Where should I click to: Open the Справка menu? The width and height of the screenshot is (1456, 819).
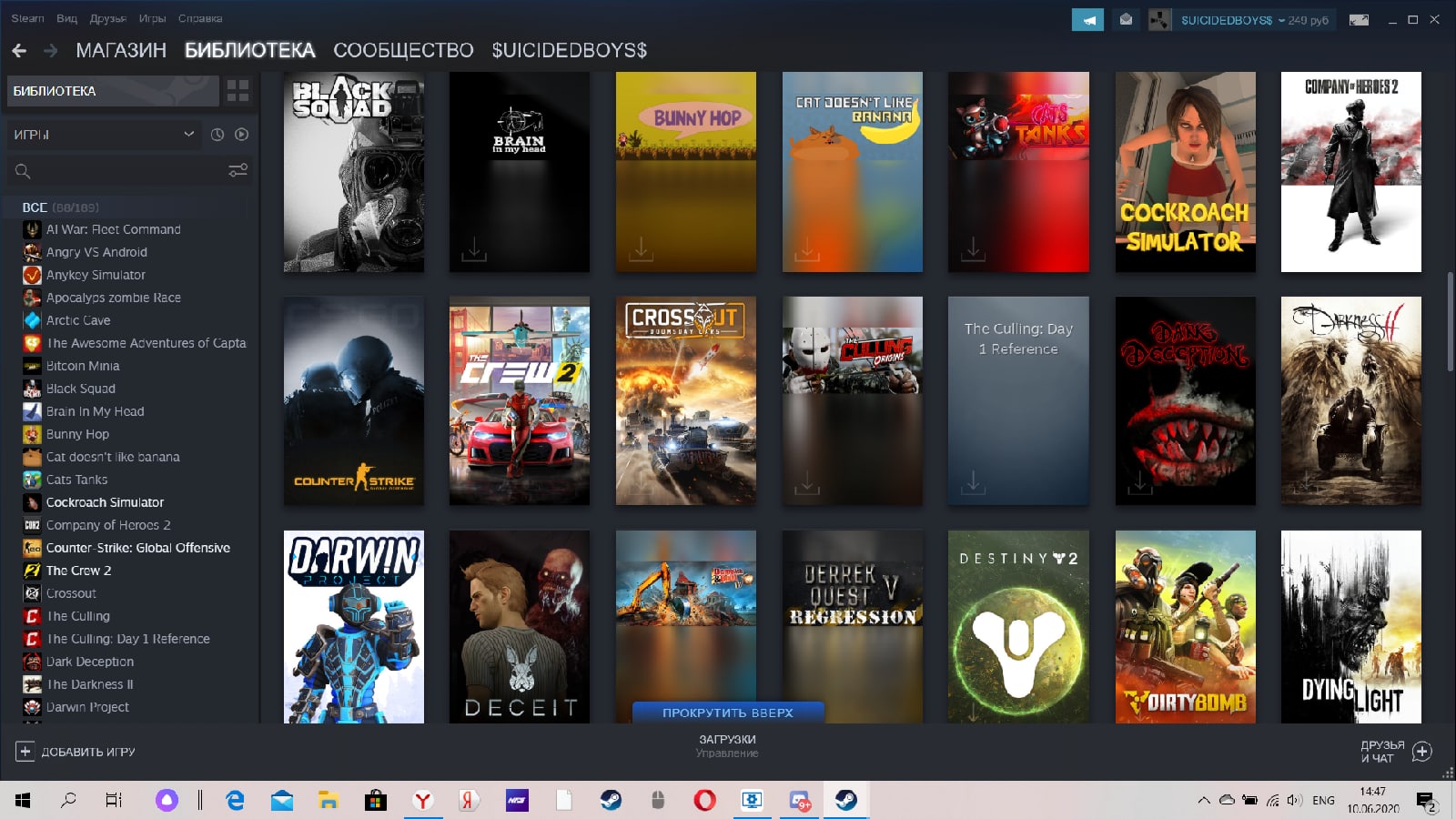point(200,18)
